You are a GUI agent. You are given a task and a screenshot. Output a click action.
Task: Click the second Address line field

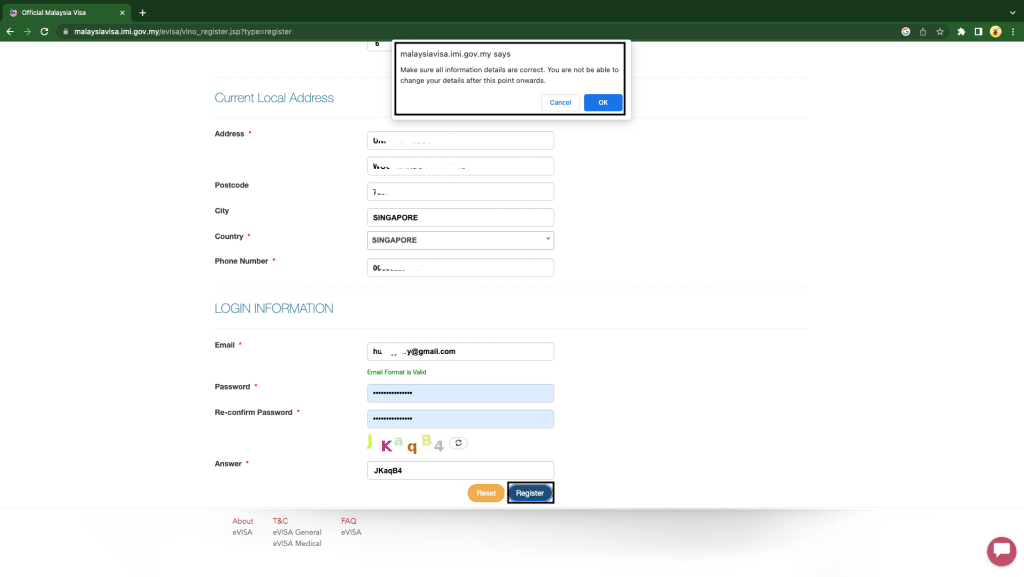[460, 166]
